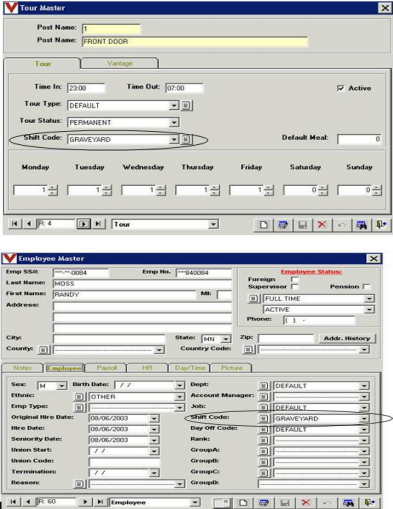Open the HR tab
This screenshot has height=509, width=393.
(x=147, y=368)
